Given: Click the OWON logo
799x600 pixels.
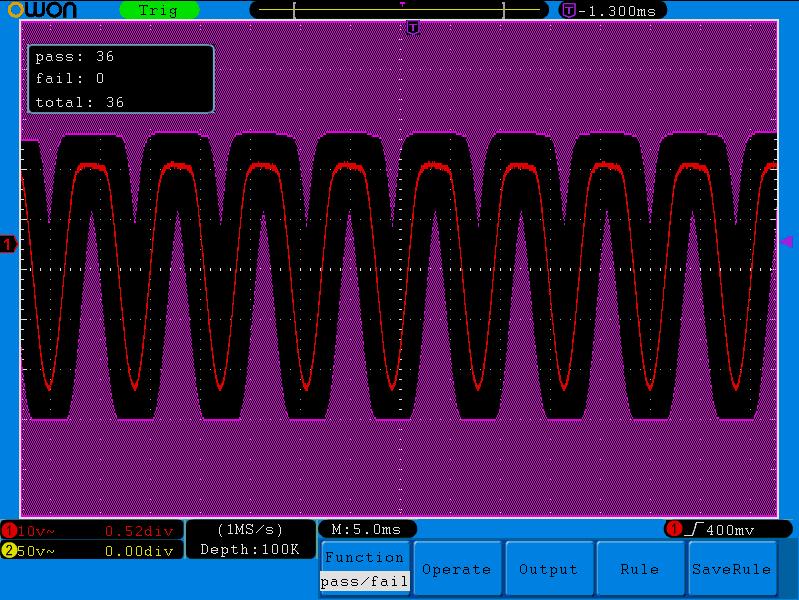Looking at the screenshot, I should 42,10.
